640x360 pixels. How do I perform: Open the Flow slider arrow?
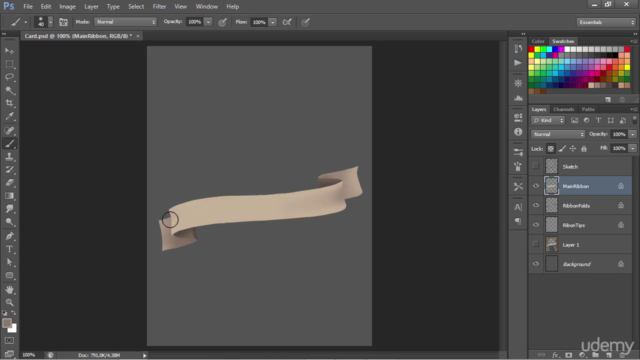[x=273, y=22]
